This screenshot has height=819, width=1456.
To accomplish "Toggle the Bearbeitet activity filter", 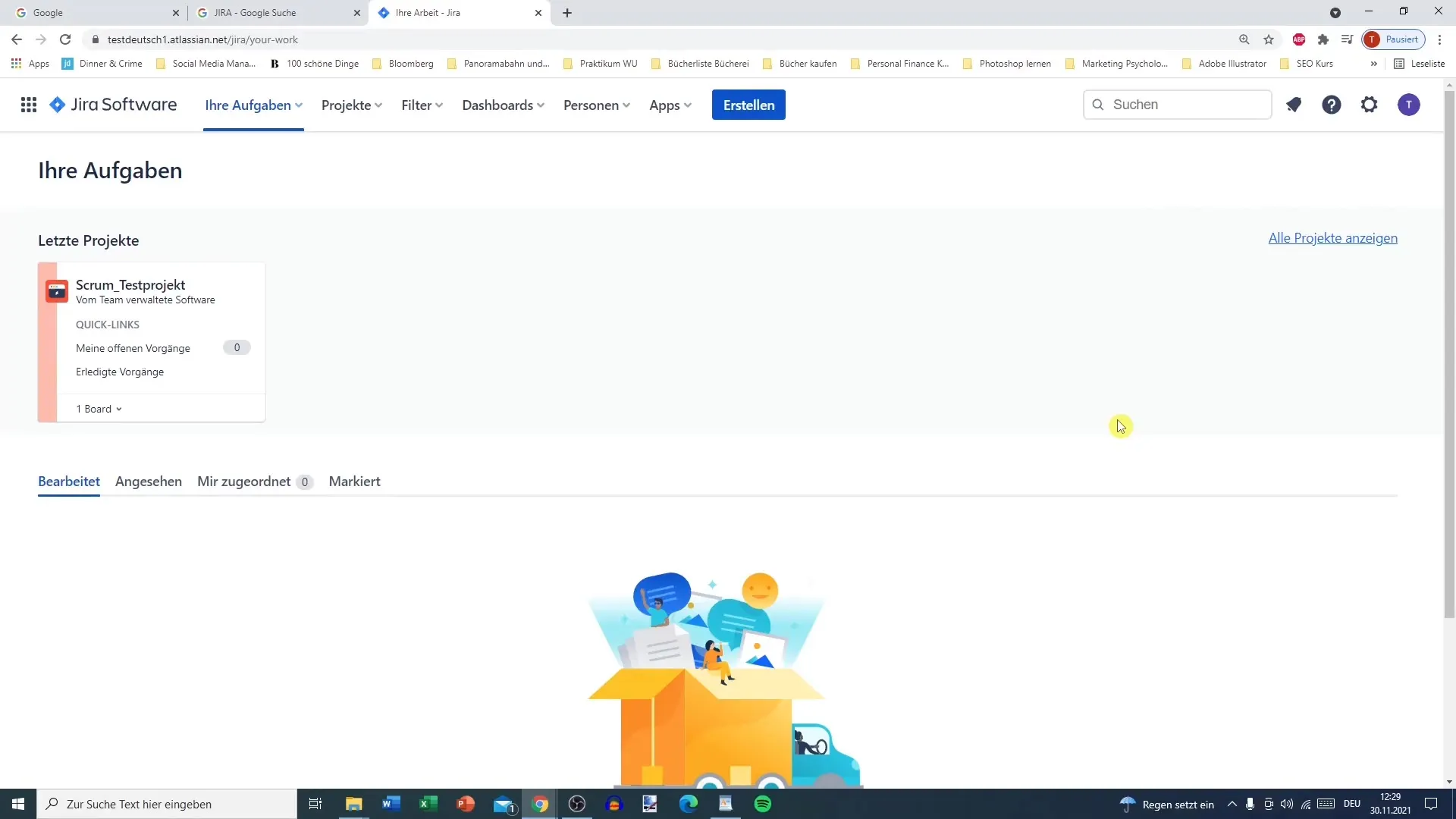I will pyautogui.click(x=68, y=481).
